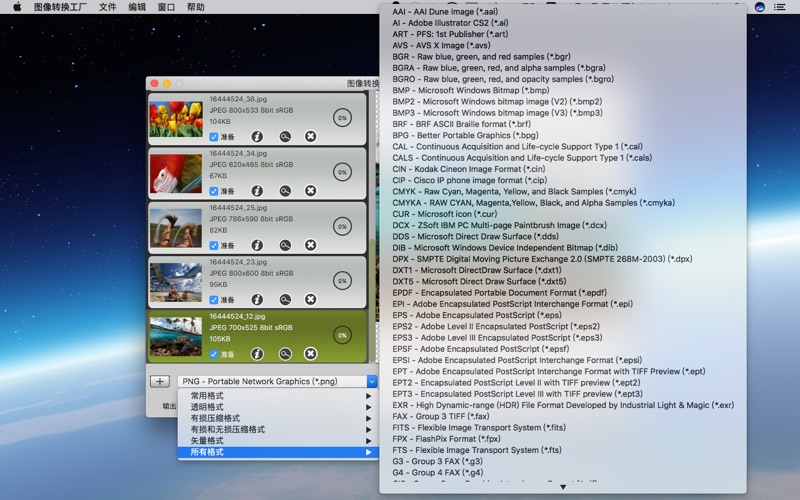
Task: Click info icon for 16444524_23.jpg
Action: pyautogui.click(x=257, y=299)
